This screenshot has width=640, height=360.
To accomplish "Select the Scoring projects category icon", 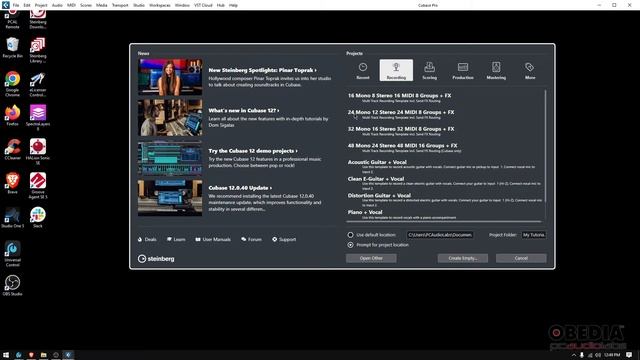I will (x=429, y=70).
